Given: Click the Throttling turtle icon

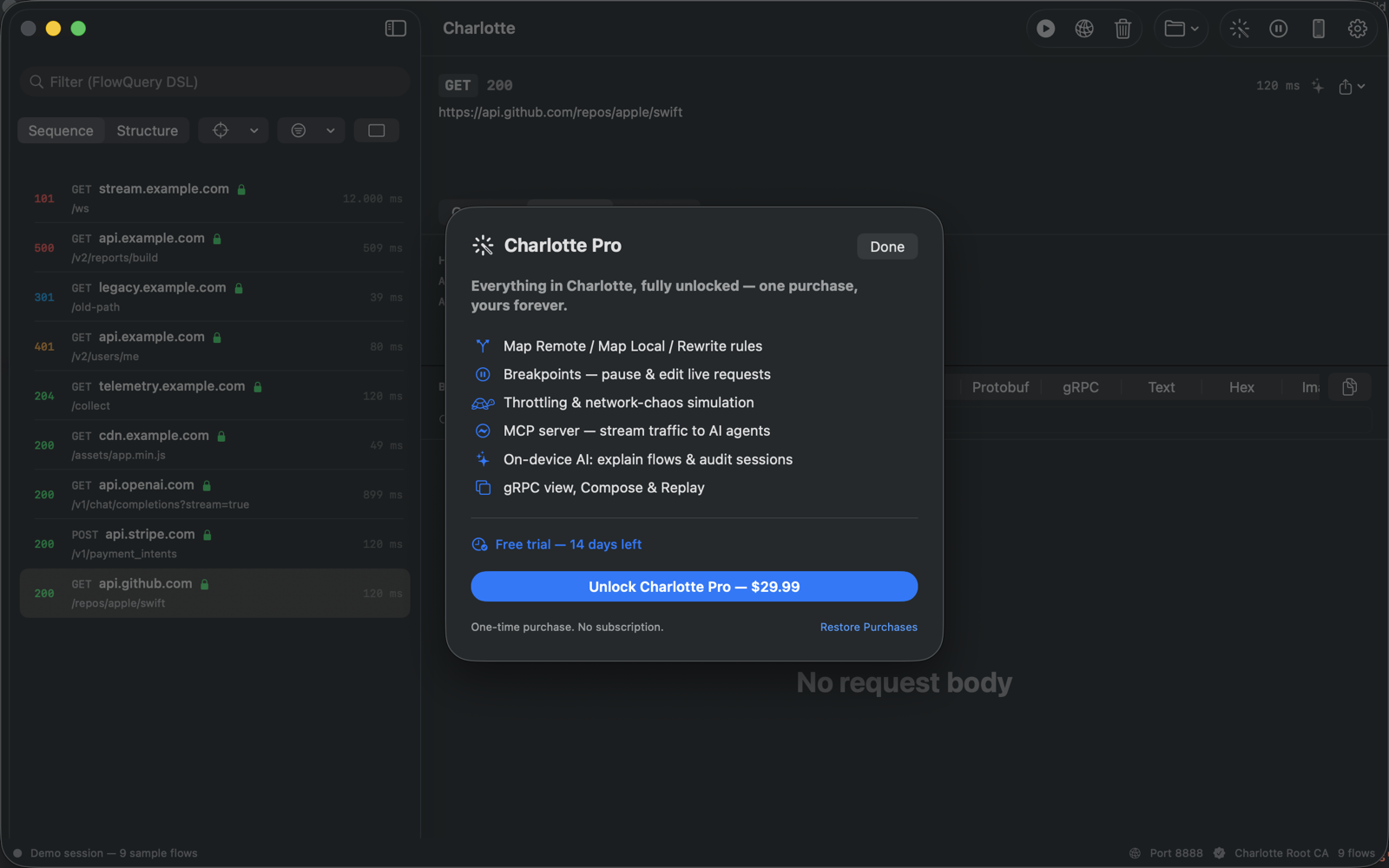Looking at the screenshot, I should pyautogui.click(x=483, y=403).
